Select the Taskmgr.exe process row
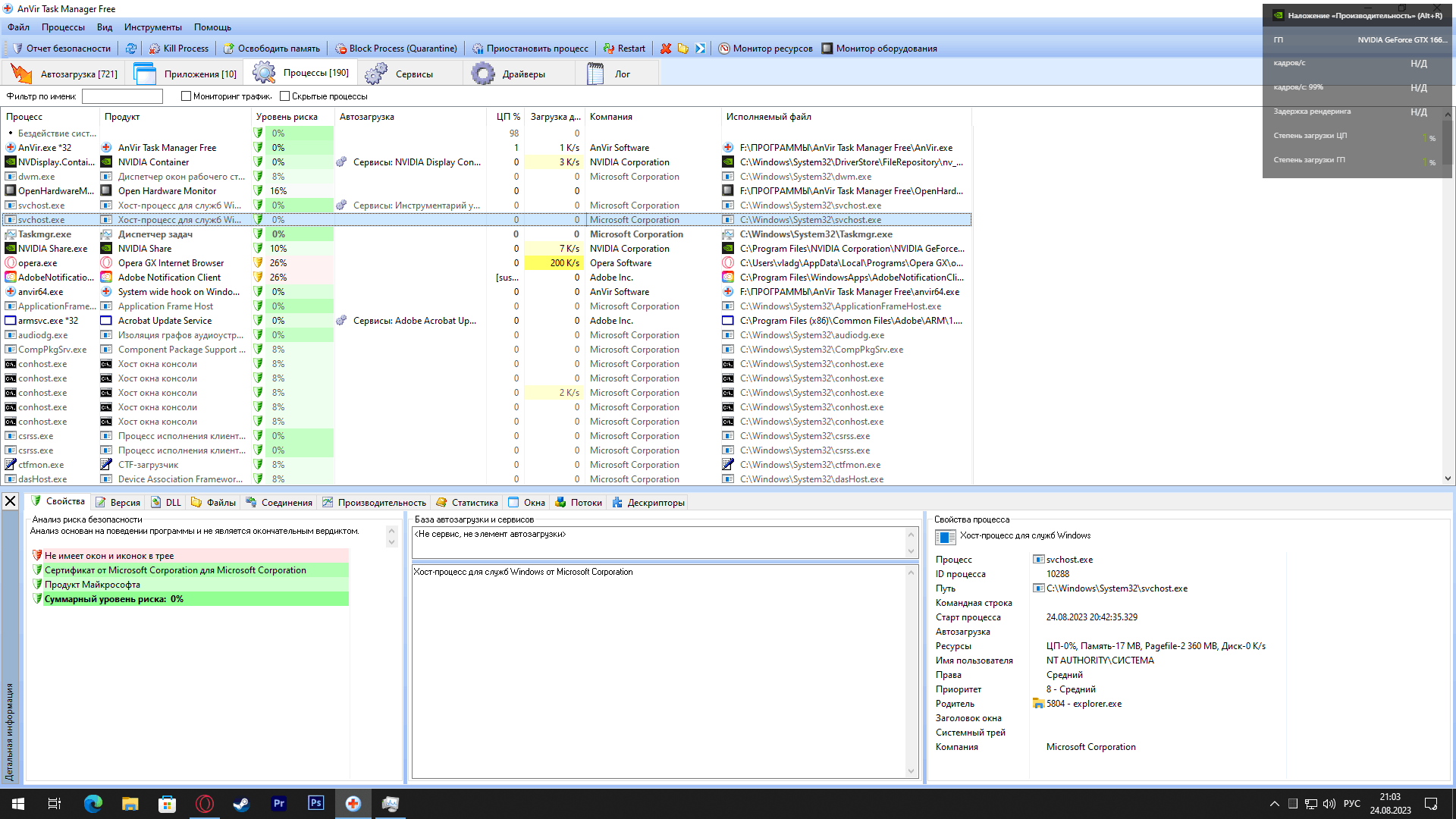Image resolution: width=1456 pixels, height=819 pixels. pyautogui.click(x=485, y=234)
